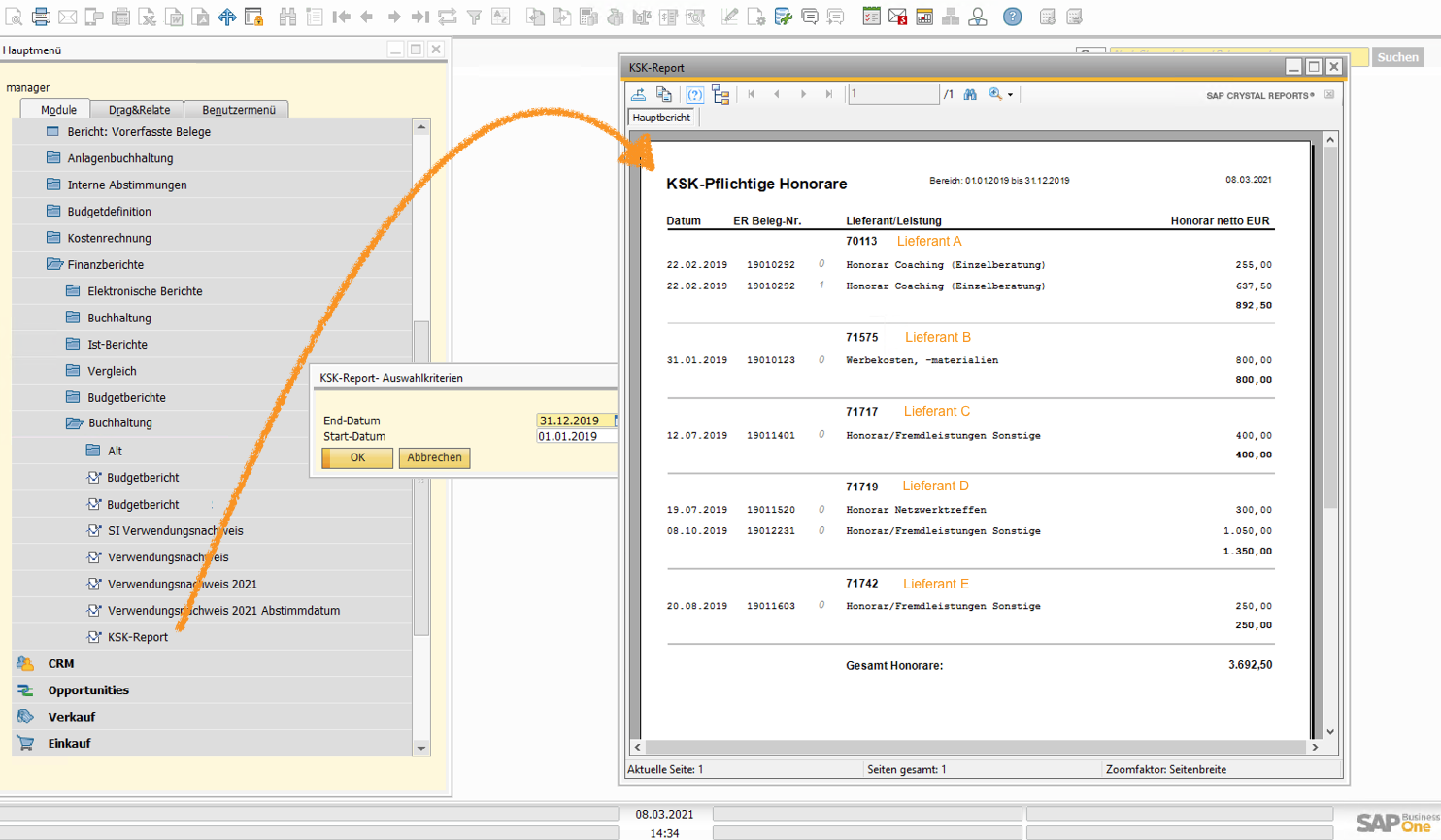Toggle the group tree icon in report viewer

click(x=720, y=94)
